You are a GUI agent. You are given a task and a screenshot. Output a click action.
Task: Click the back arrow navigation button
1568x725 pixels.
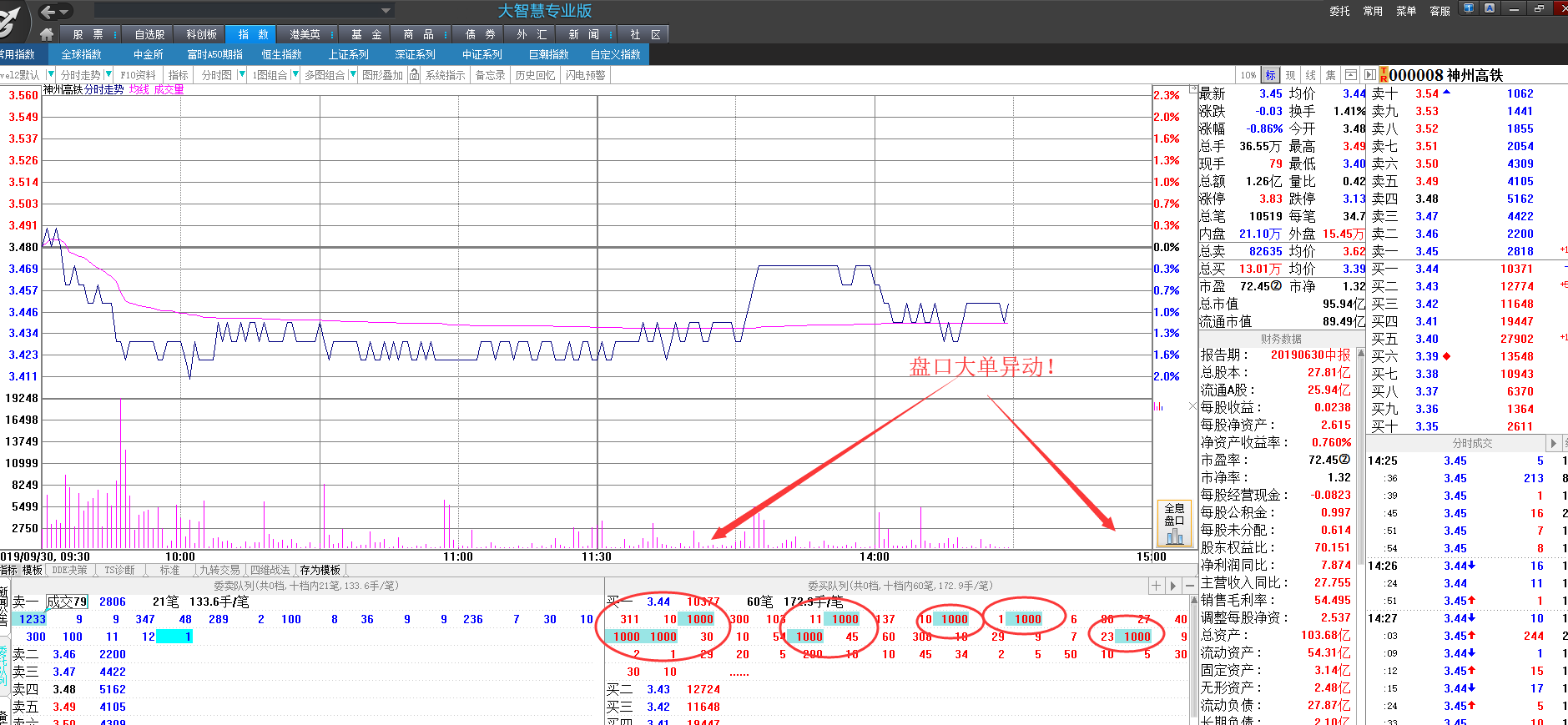[48, 12]
